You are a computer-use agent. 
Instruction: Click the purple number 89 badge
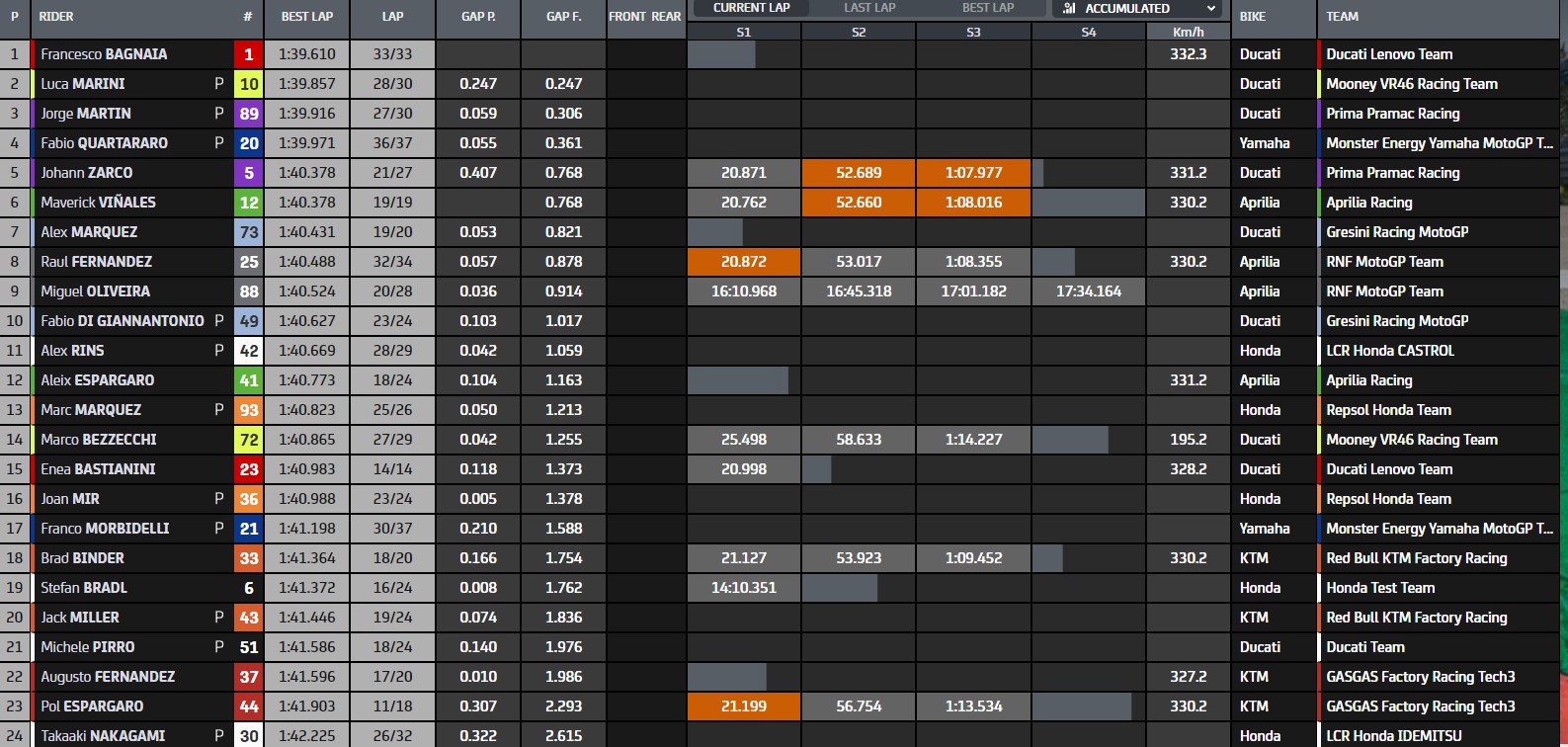click(x=248, y=114)
